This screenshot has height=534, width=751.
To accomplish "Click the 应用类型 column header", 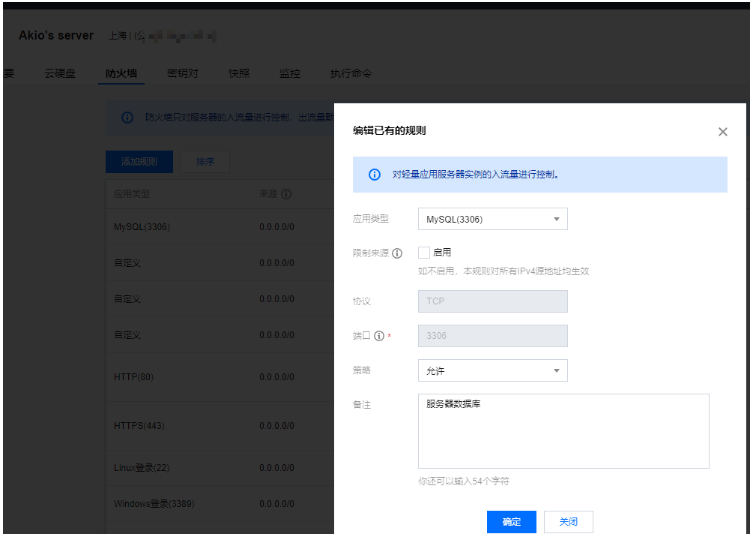I will click(132, 194).
